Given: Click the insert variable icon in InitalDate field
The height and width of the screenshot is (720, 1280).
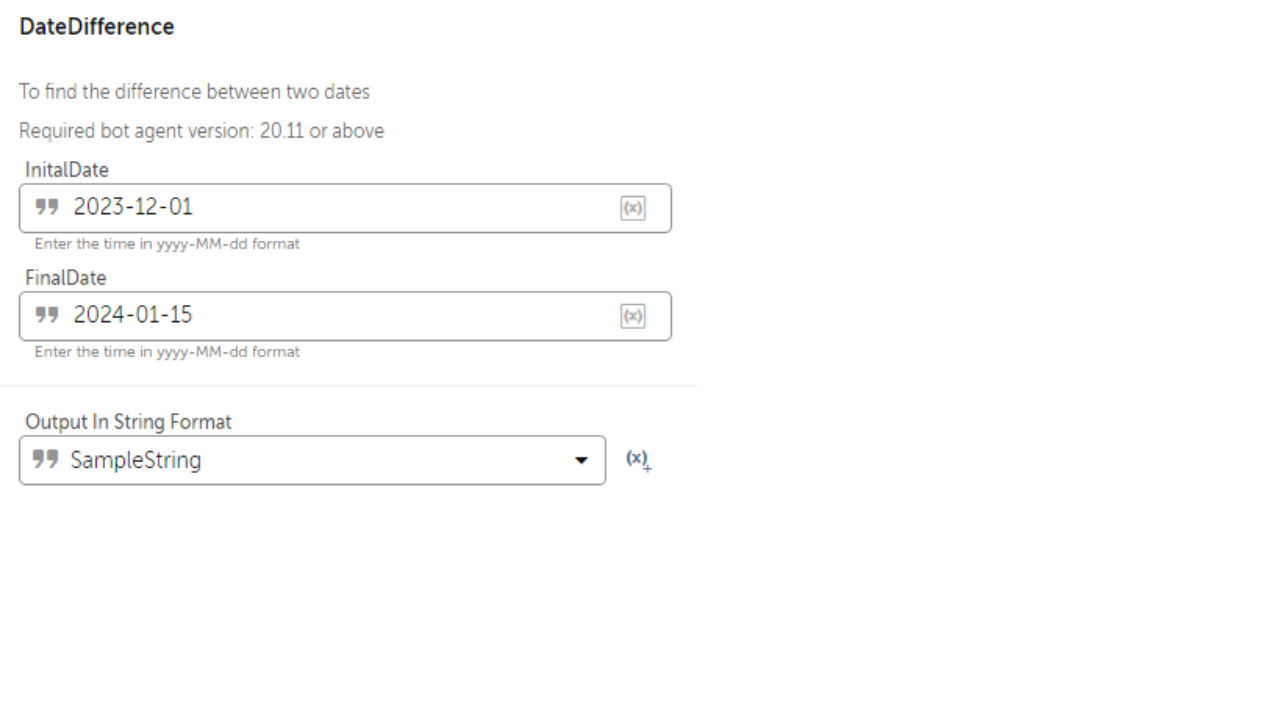Looking at the screenshot, I should (x=633, y=208).
